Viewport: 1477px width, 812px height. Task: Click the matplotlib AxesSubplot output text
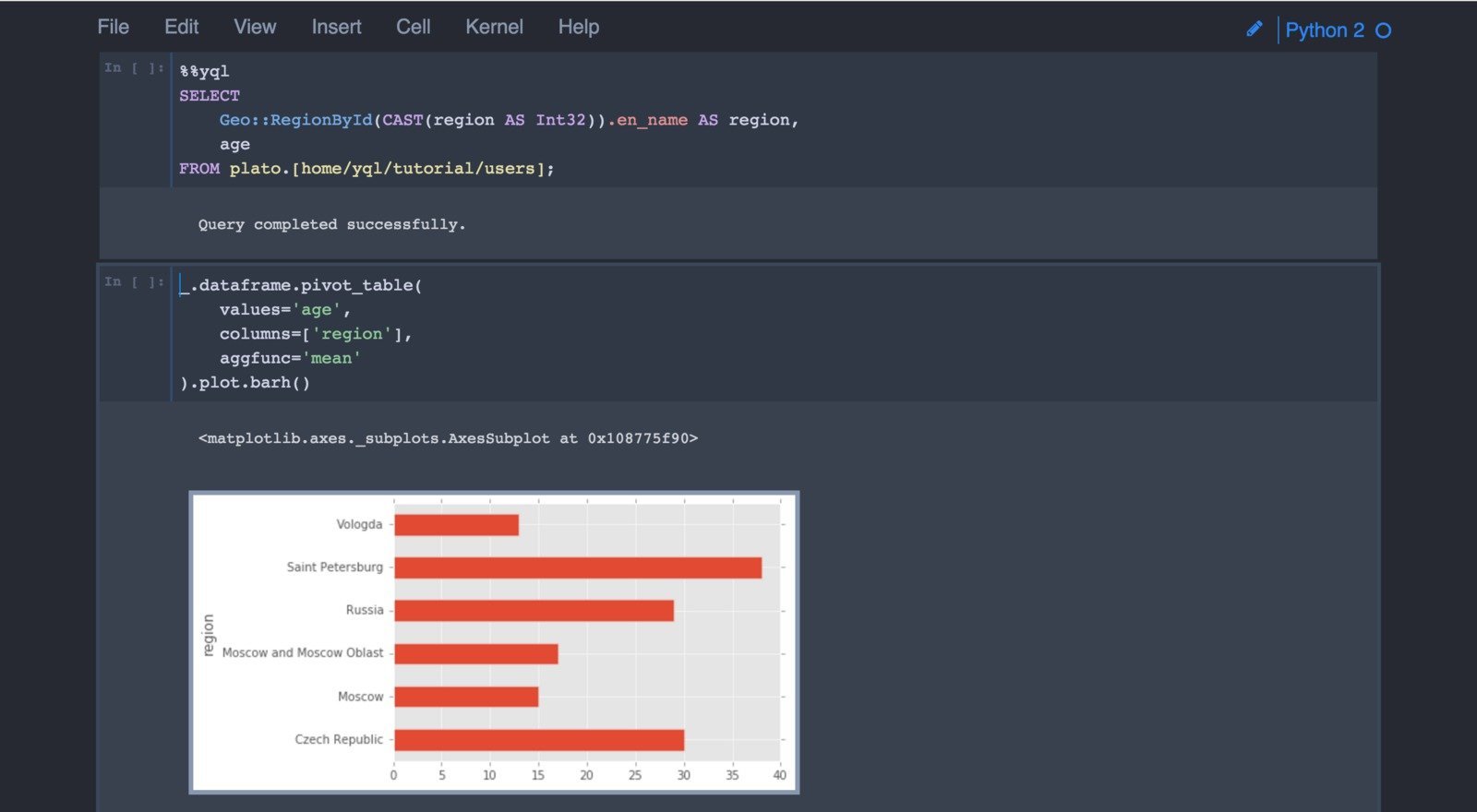[x=448, y=438]
